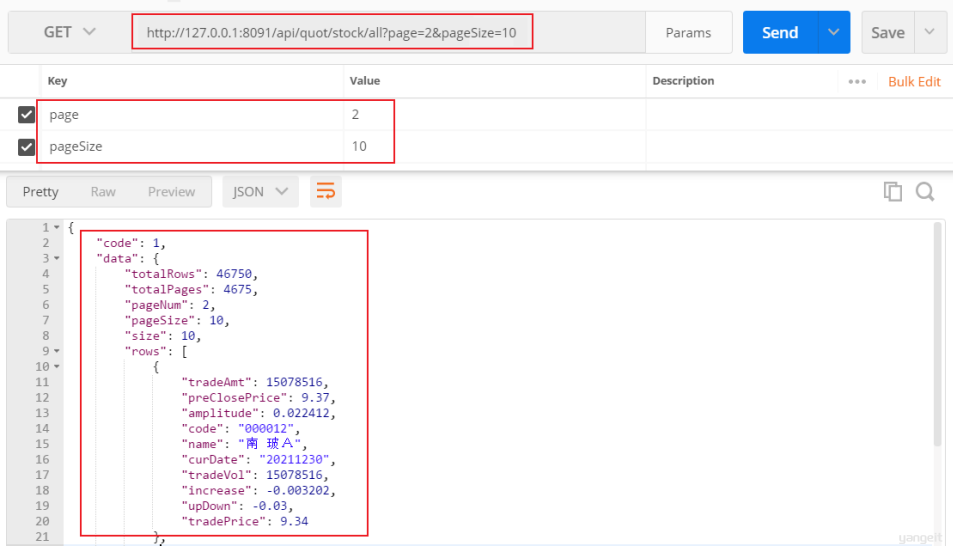Open the JSON format dropdown
This screenshot has height=554, width=953.
pyautogui.click(x=260, y=192)
